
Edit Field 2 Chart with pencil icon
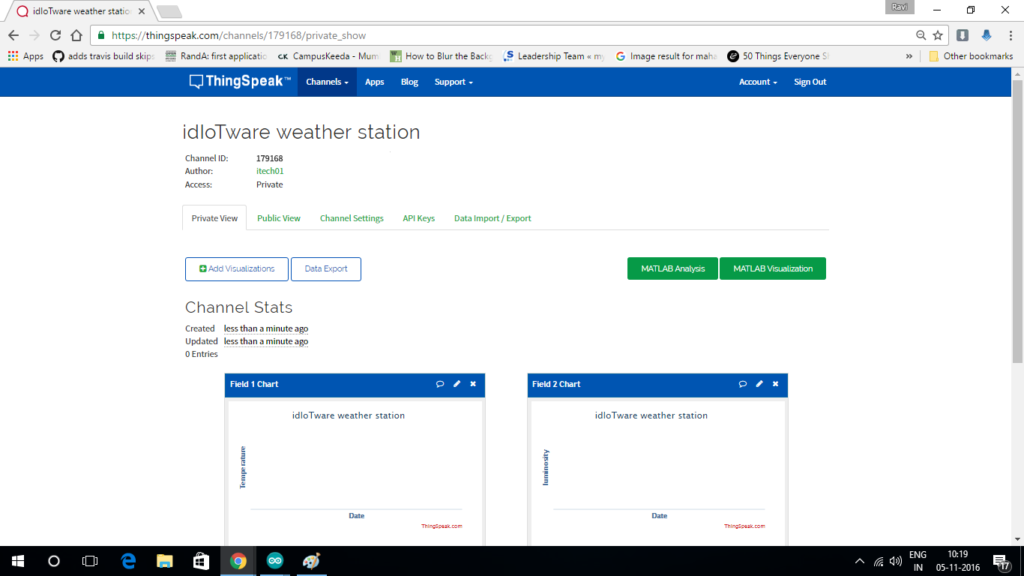pos(759,384)
